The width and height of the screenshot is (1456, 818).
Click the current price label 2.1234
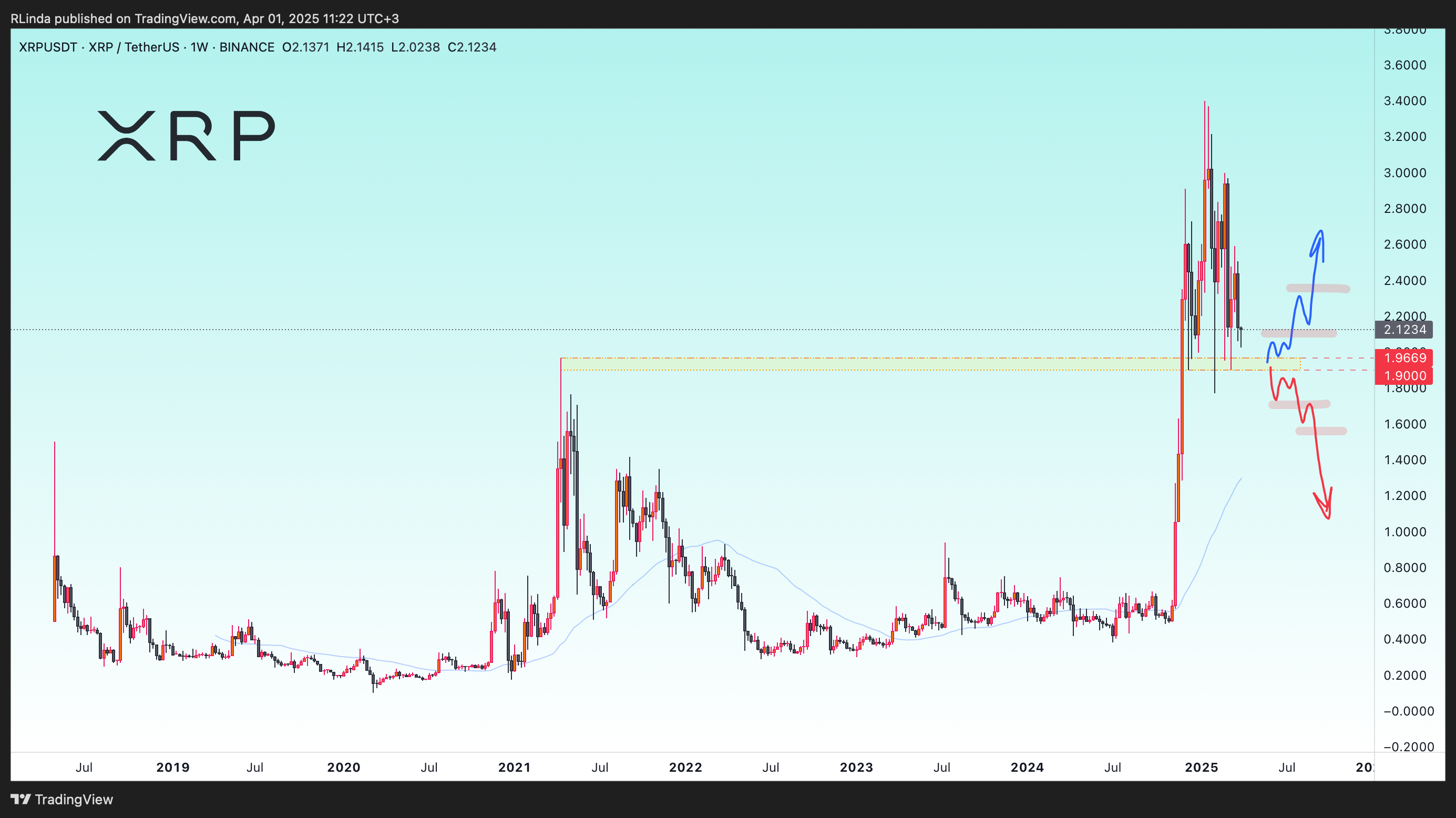pos(1403,330)
